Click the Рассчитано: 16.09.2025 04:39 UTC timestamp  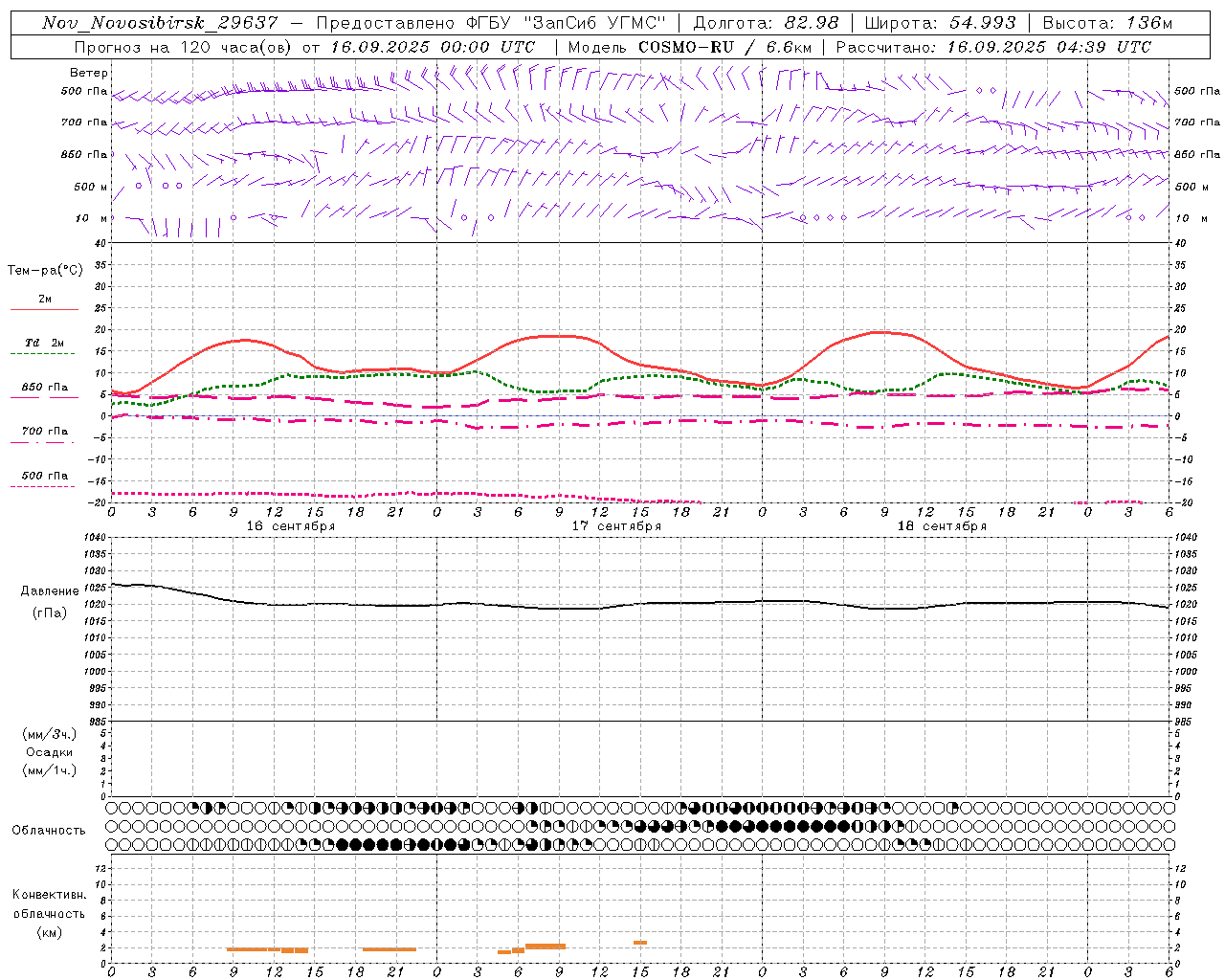click(993, 47)
